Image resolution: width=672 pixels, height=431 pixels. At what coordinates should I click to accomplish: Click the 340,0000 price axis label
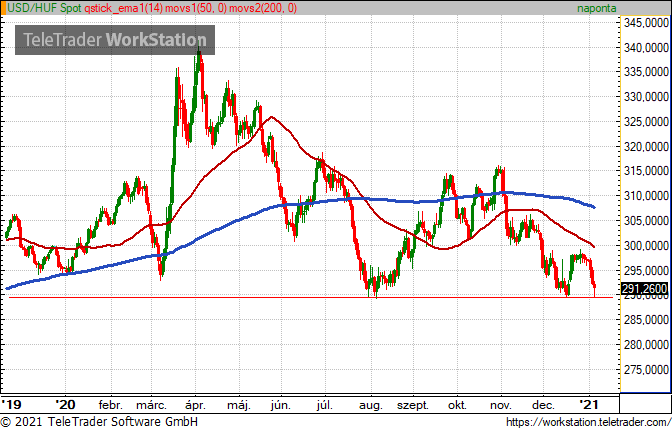tap(646, 48)
